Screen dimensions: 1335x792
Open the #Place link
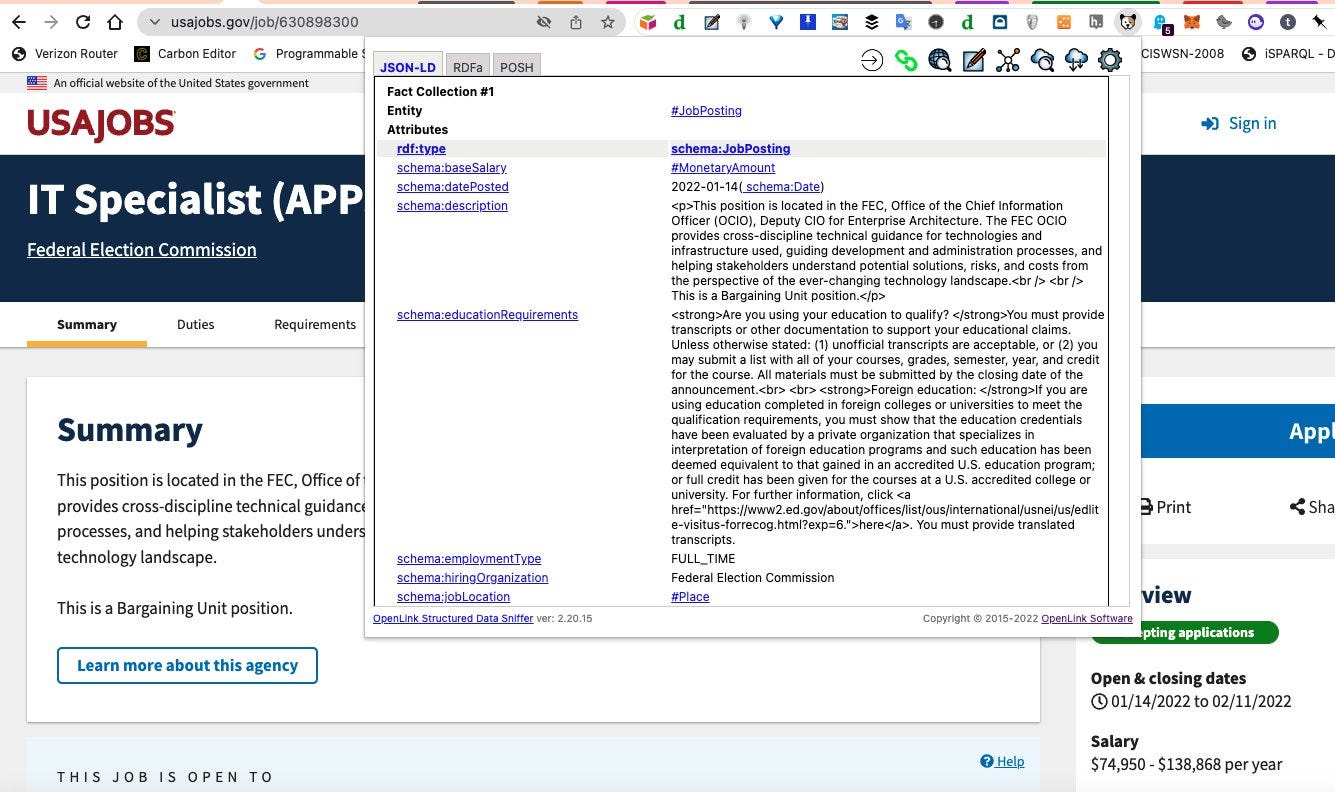690,597
